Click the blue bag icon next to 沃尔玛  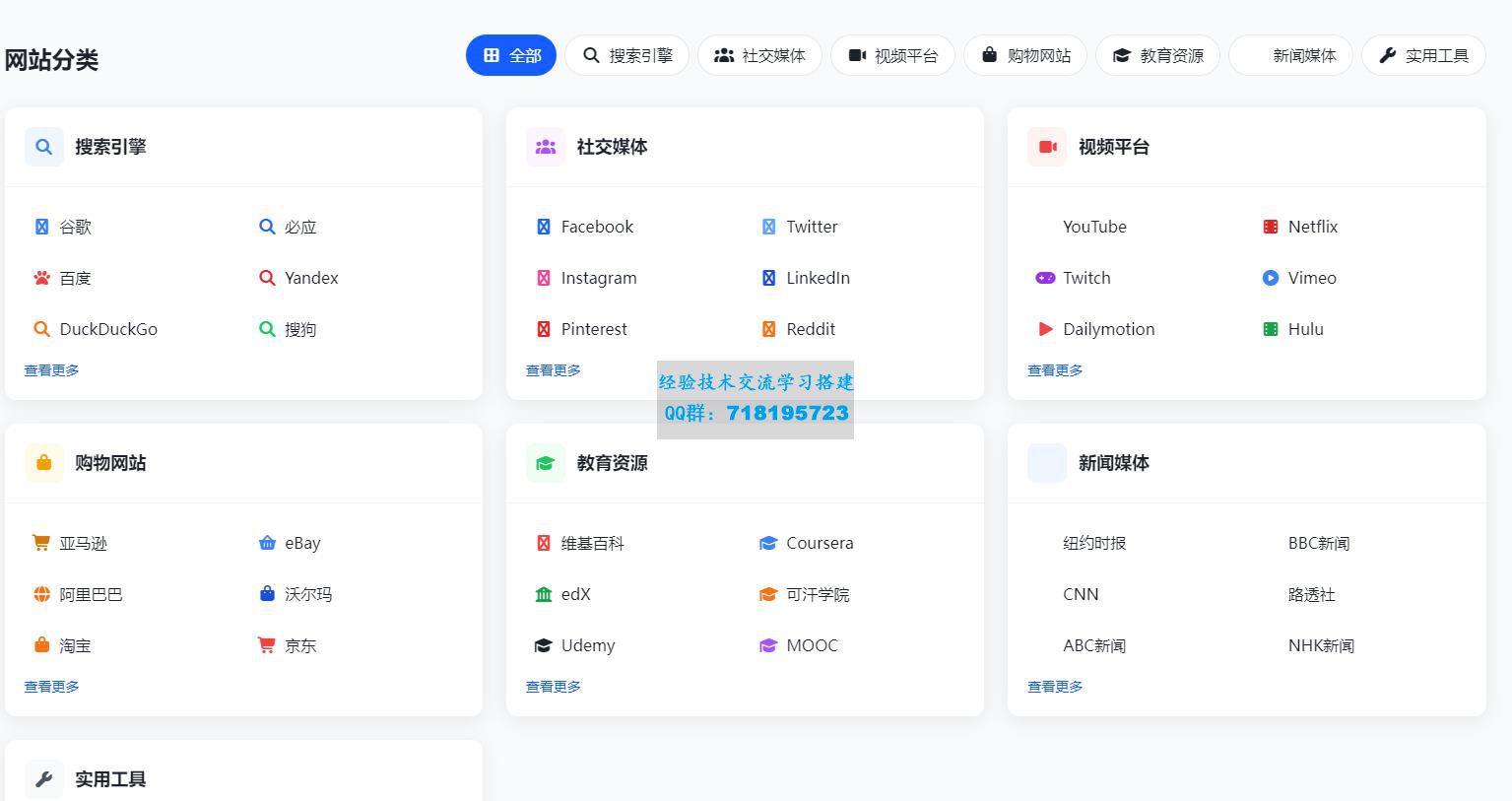[x=267, y=593]
